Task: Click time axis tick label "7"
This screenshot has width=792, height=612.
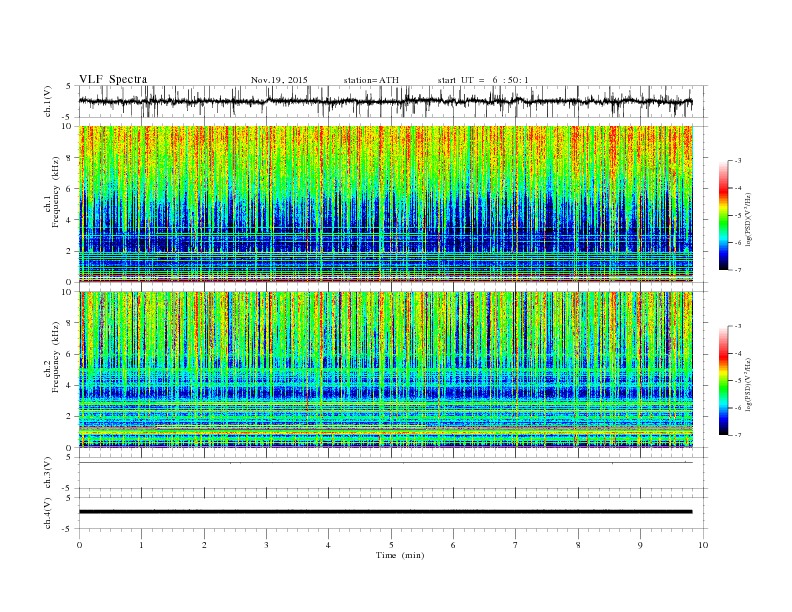Action: [x=516, y=545]
